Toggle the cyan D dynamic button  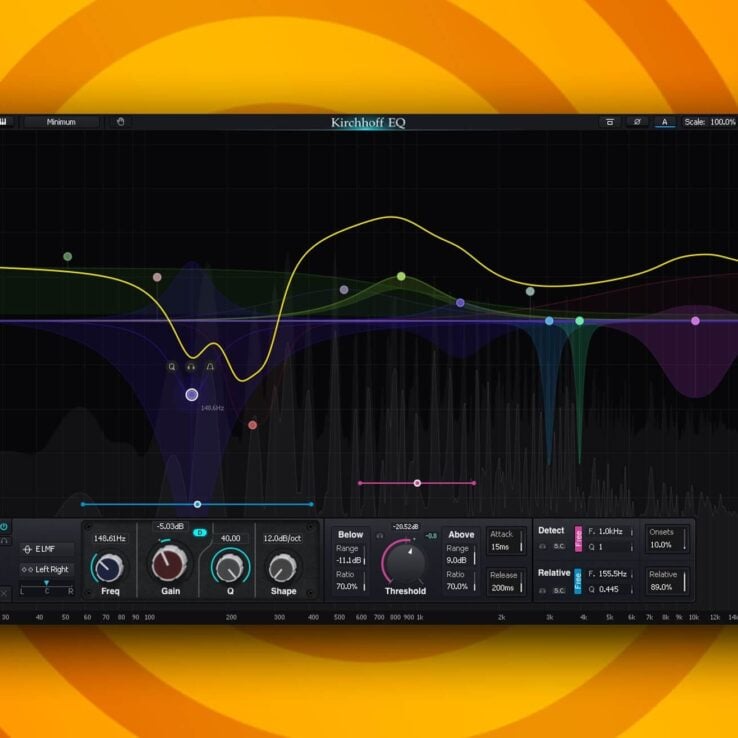point(200,533)
